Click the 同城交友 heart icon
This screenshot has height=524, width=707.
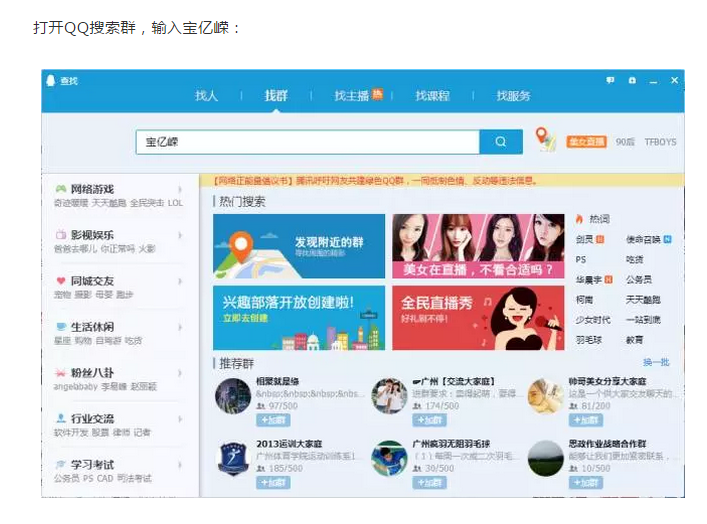coord(61,280)
